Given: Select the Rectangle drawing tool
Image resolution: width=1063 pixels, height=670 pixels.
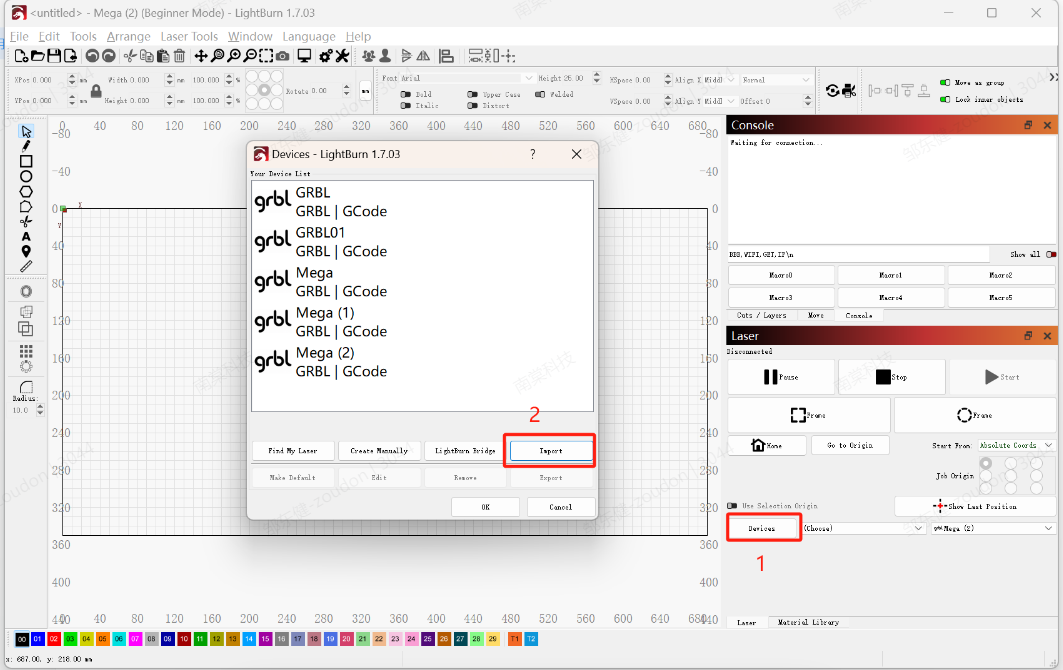Looking at the screenshot, I should (x=26, y=161).
